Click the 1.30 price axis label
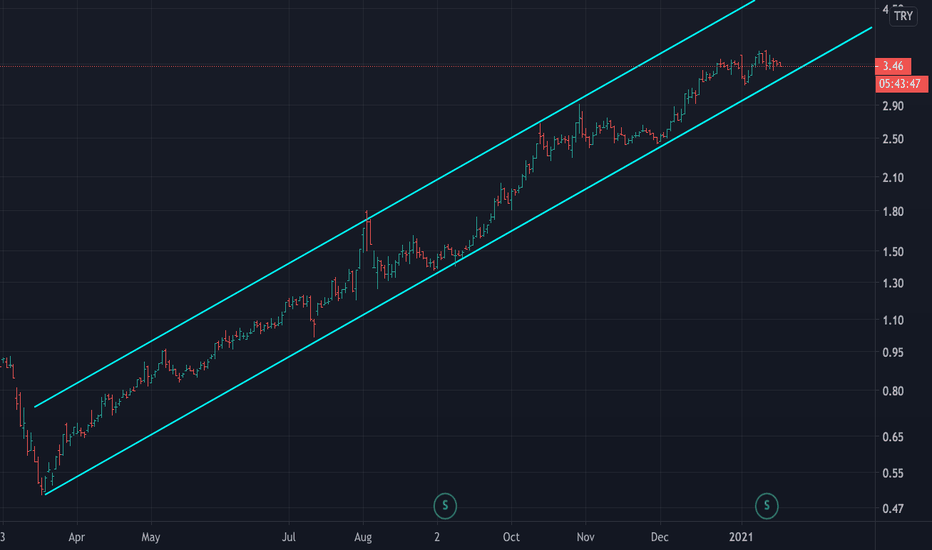The image size is (932, 550). click(893, 283)
